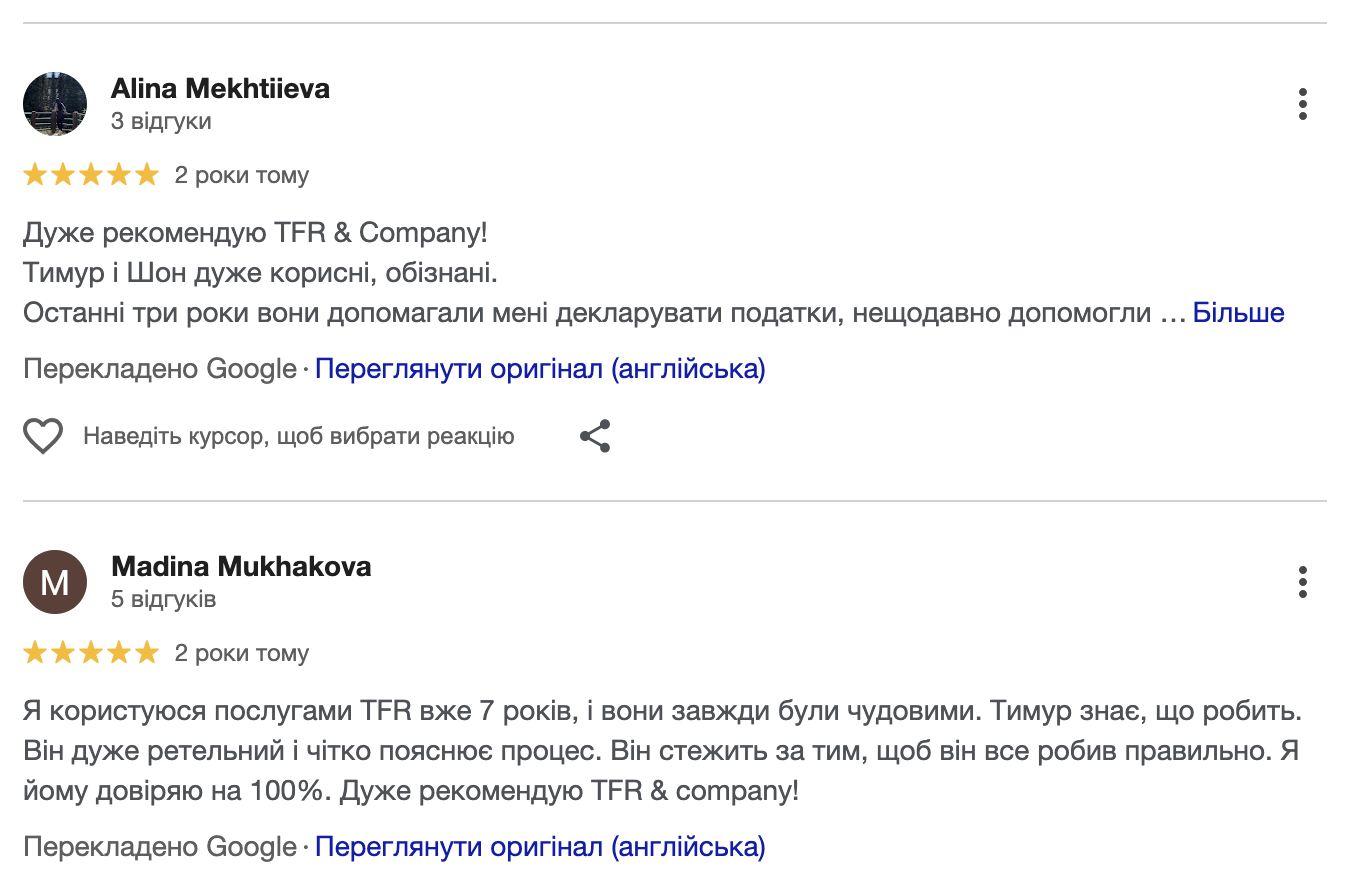Open the Alina Mekhtiieva profile name
The width and height of the screenshot is (1348, 885).
pyautogui.click(x=220, y=89)
